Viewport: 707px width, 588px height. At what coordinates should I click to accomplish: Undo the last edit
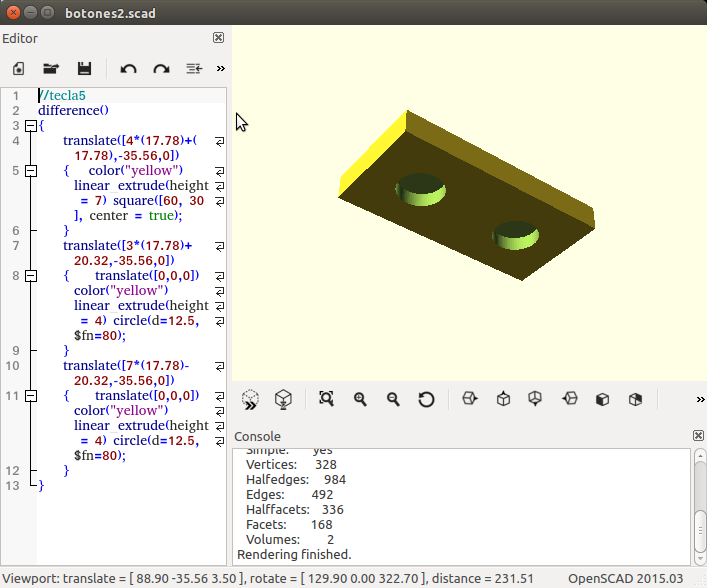point(129,69)
